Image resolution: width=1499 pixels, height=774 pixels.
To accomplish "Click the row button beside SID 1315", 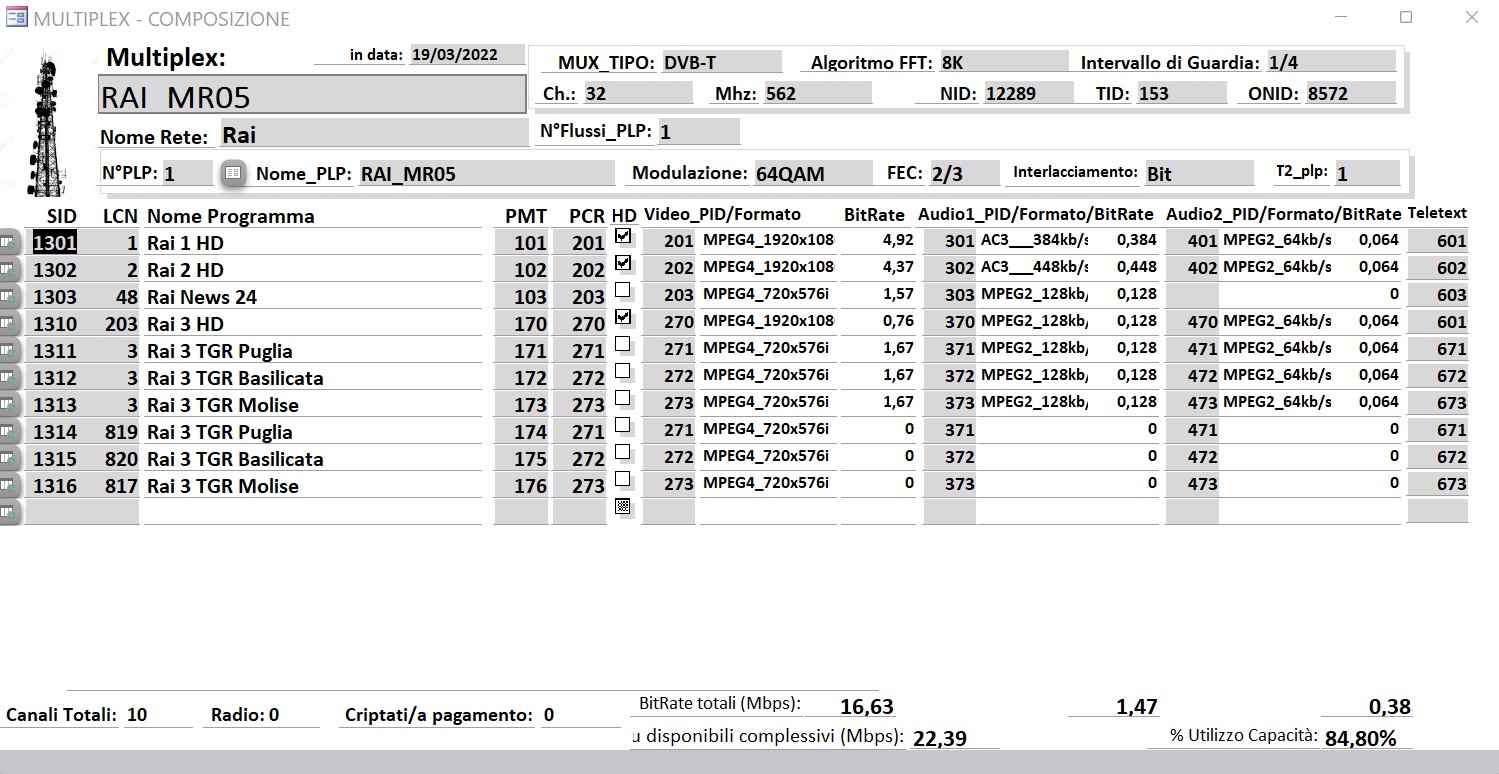I will [10, 458].
